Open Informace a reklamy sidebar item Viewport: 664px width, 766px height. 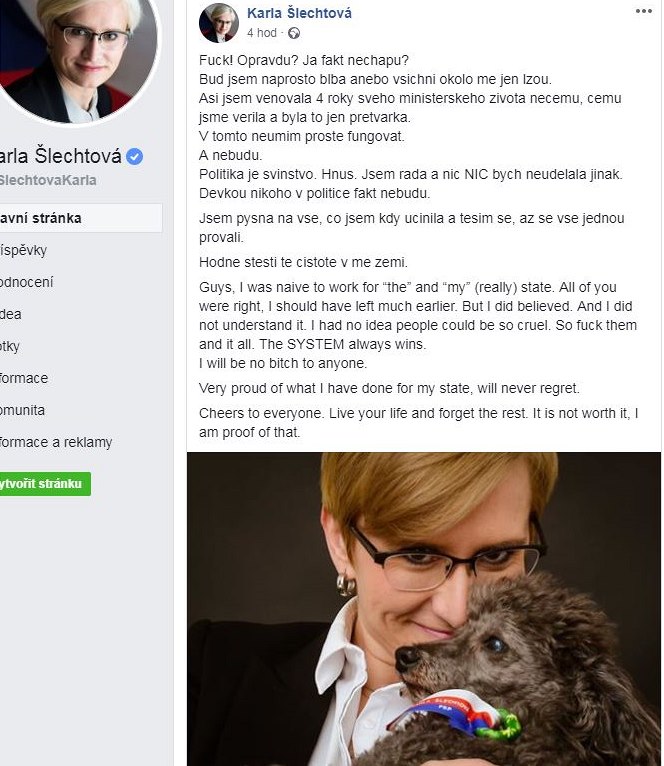tap(56, 442)
